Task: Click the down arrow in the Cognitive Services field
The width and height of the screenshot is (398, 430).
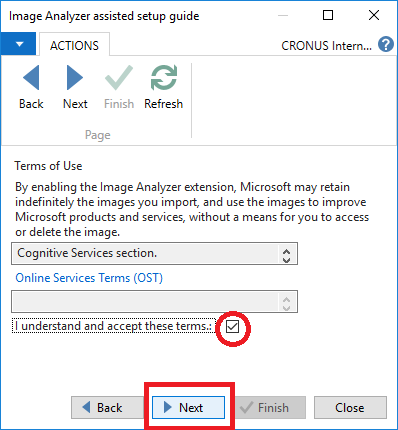Action: (x=286, y=259)
